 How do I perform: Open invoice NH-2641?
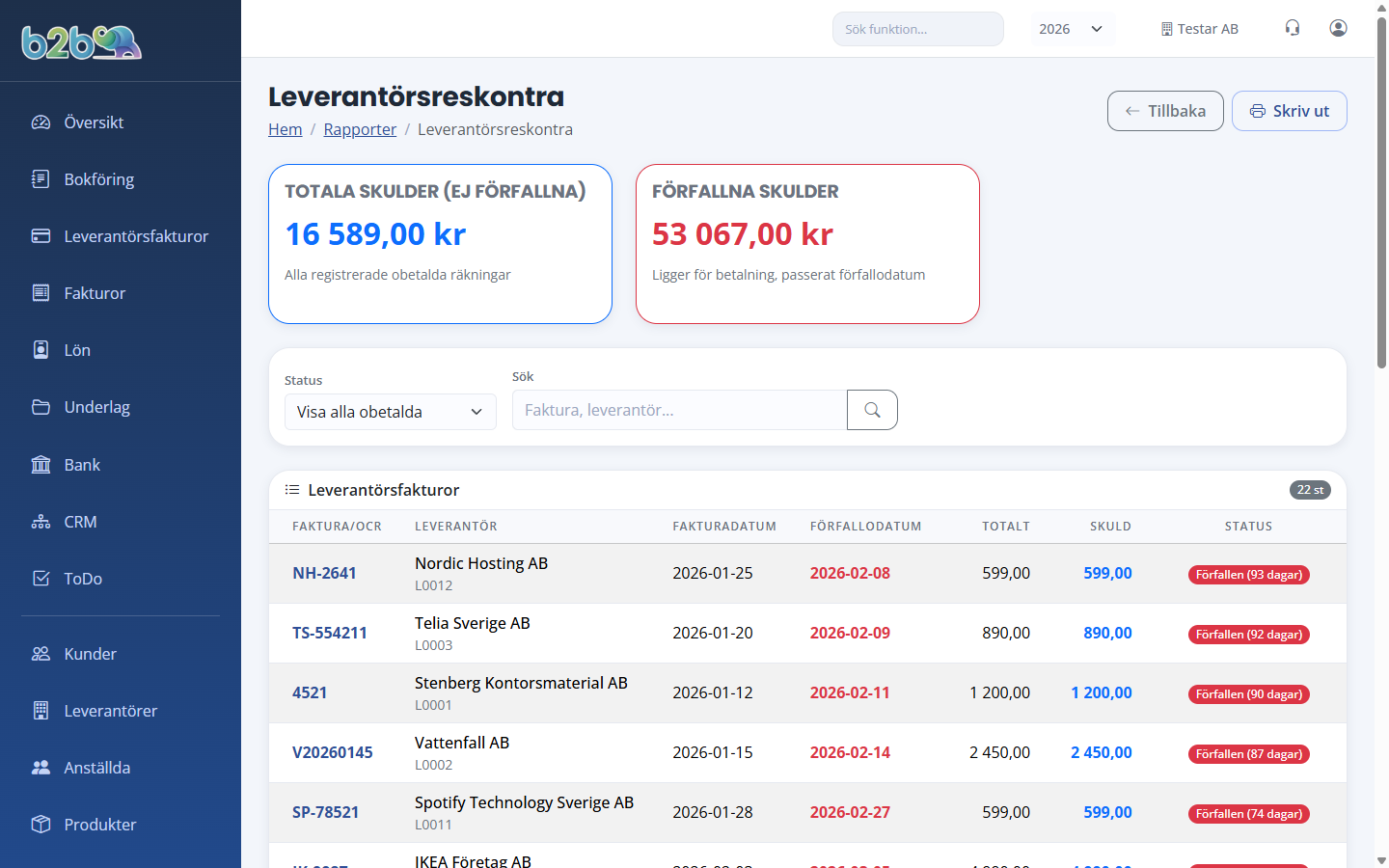coord(324,573)
